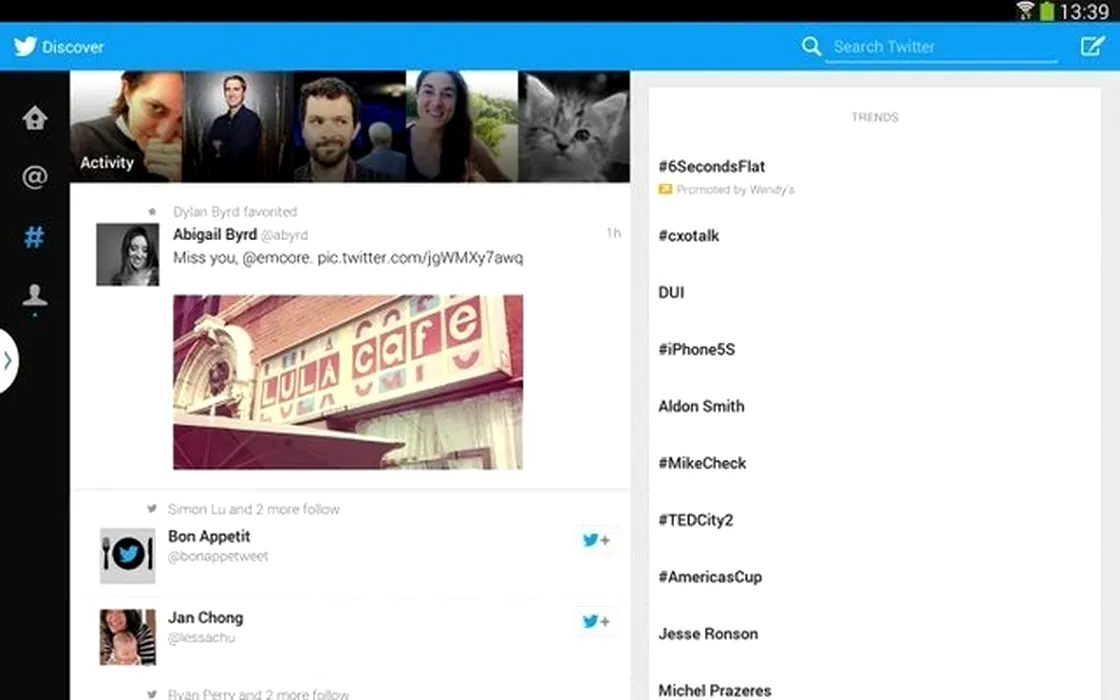Open the Home timeline icon in sidebar

click(x=35, y=118)
